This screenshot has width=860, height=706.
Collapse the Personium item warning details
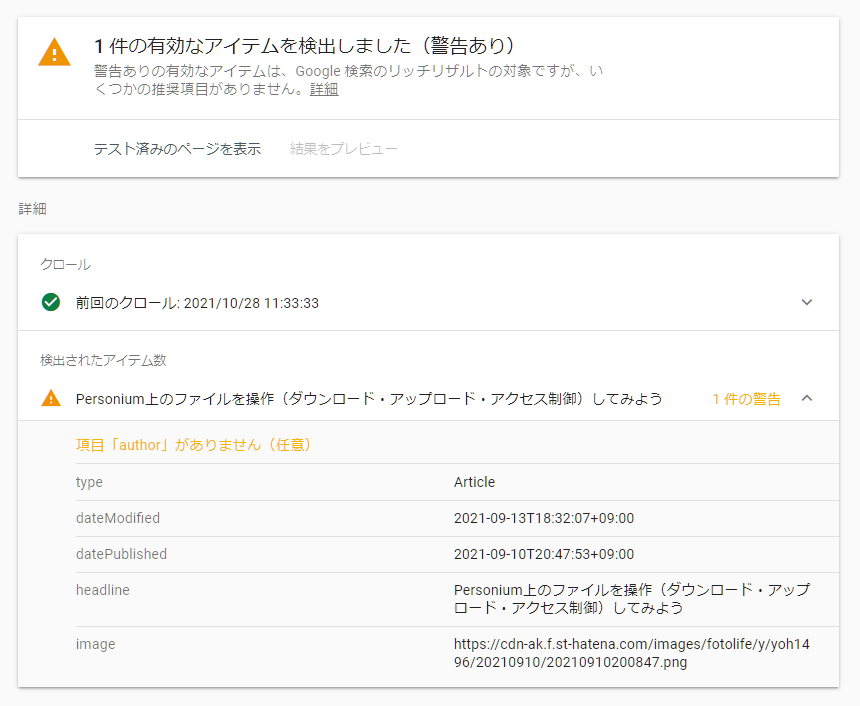coord(808,397)
